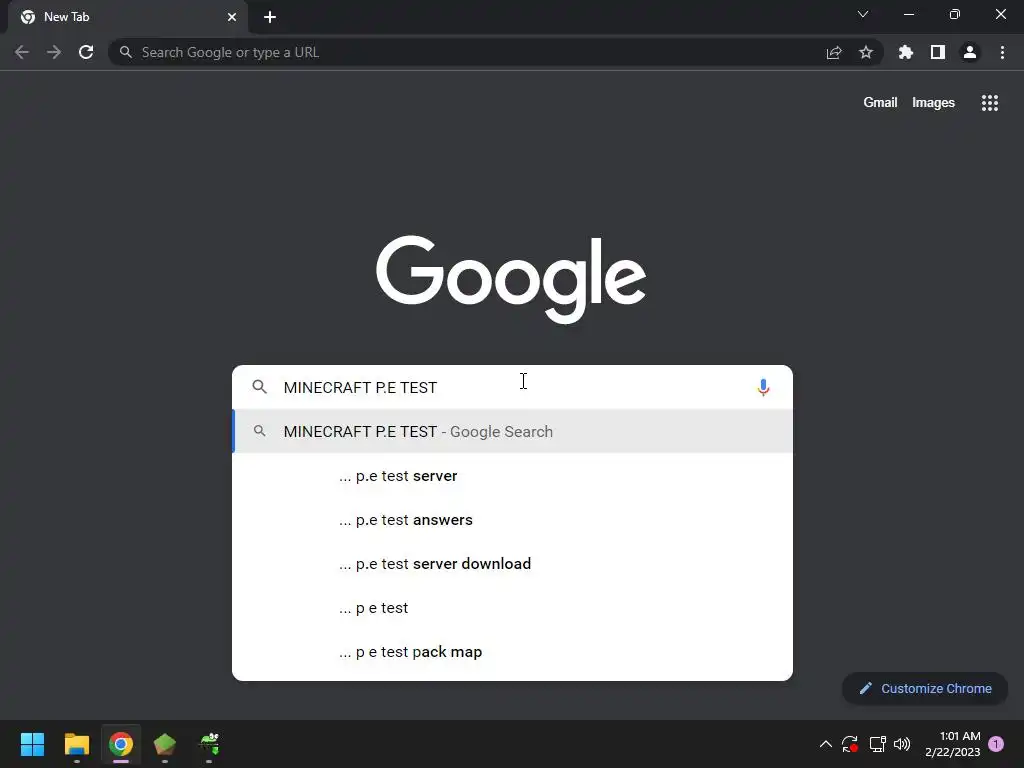
Task: Restore down the Chrome window
Action: pyautogui.click(x=955, y=14)
